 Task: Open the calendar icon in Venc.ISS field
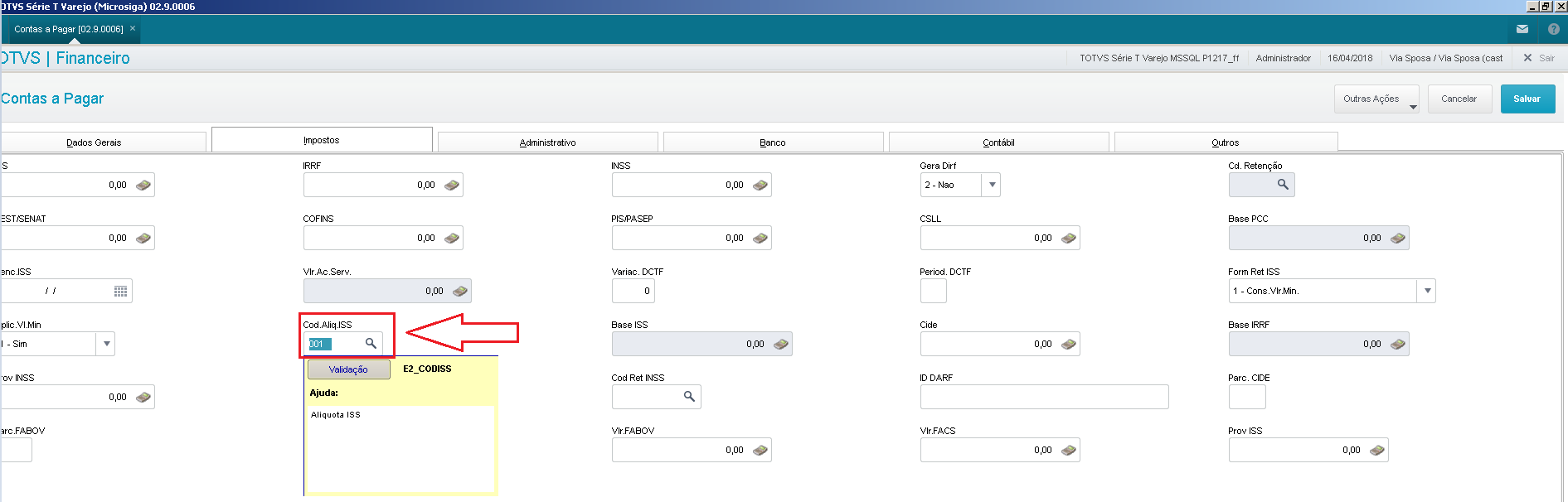pyautogui.click(x=120, y=291)
